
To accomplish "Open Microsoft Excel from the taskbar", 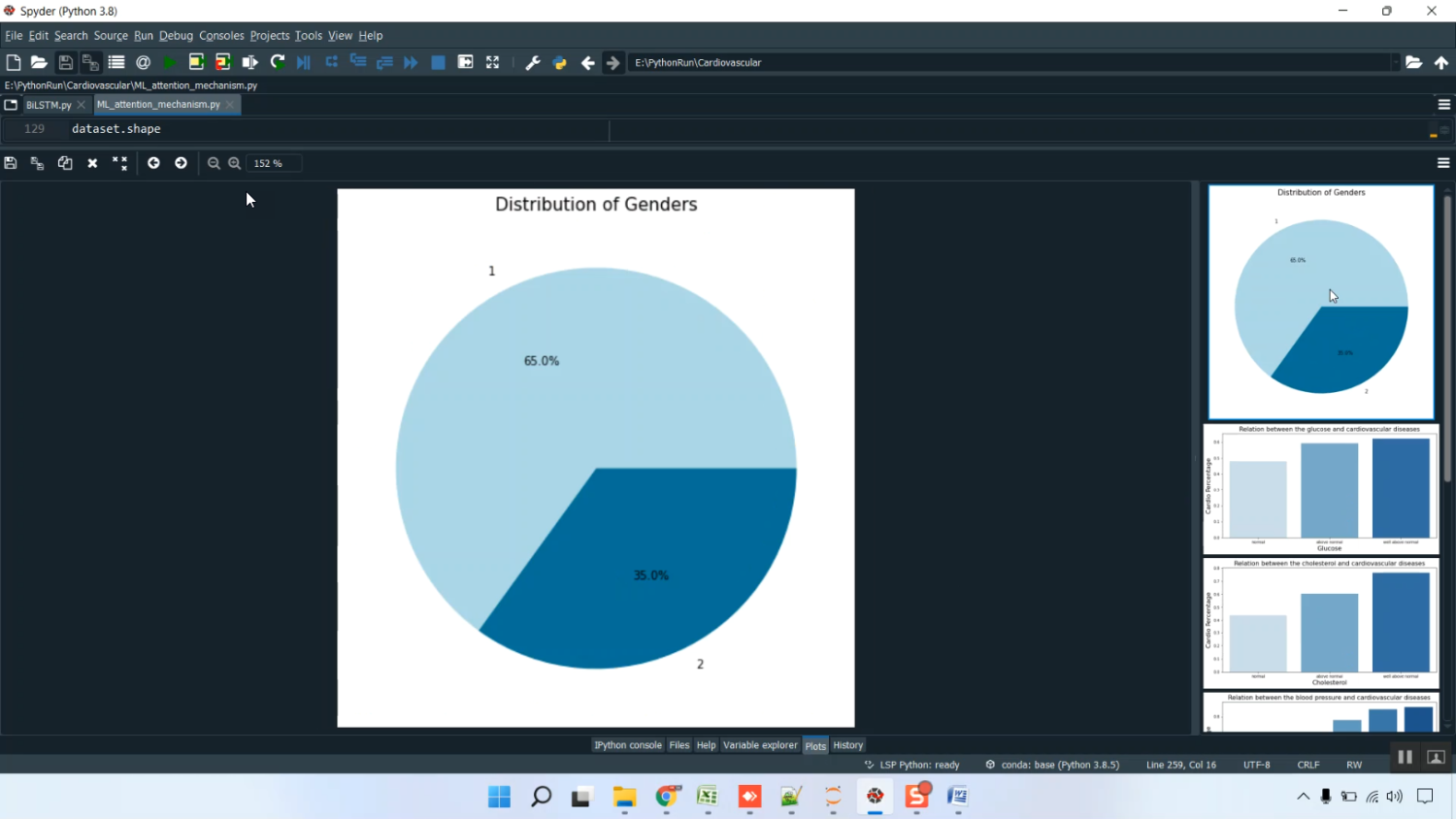I will pyautogui.click(x=708, y=797).
